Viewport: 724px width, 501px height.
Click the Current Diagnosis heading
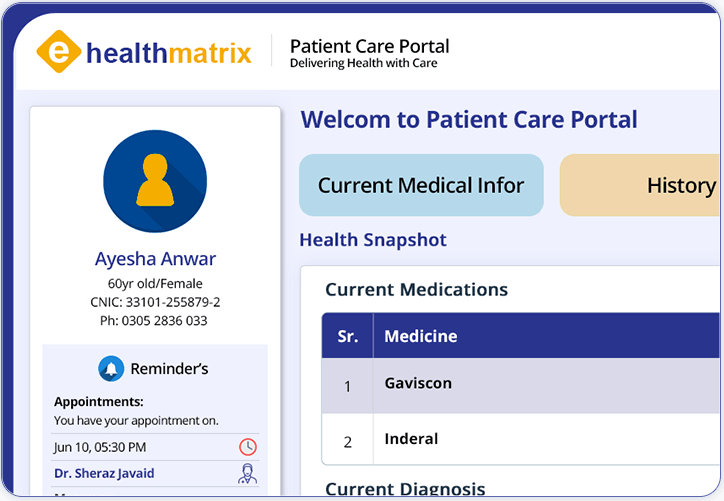click(x=405, y=490)
